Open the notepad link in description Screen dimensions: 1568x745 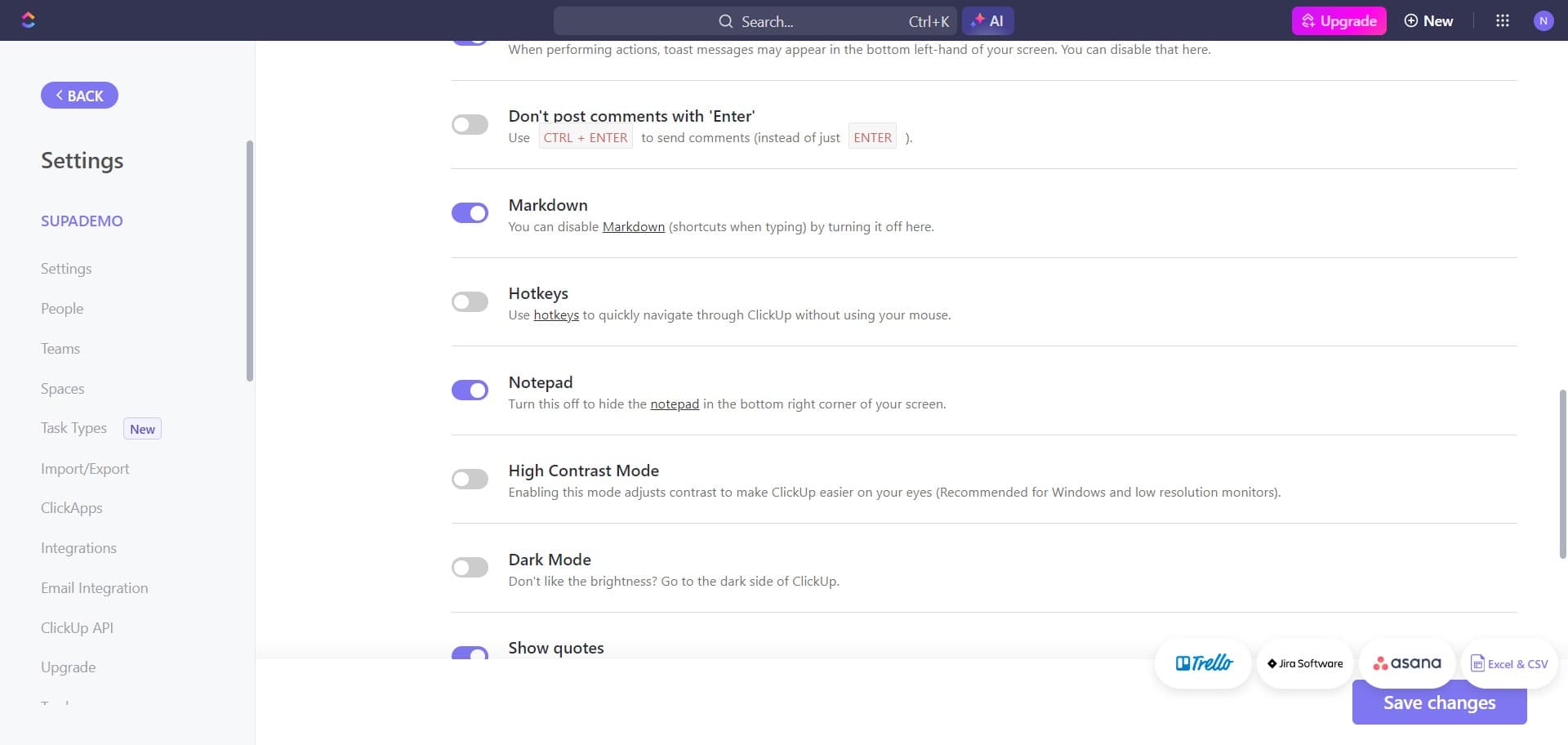click(675, 404)
